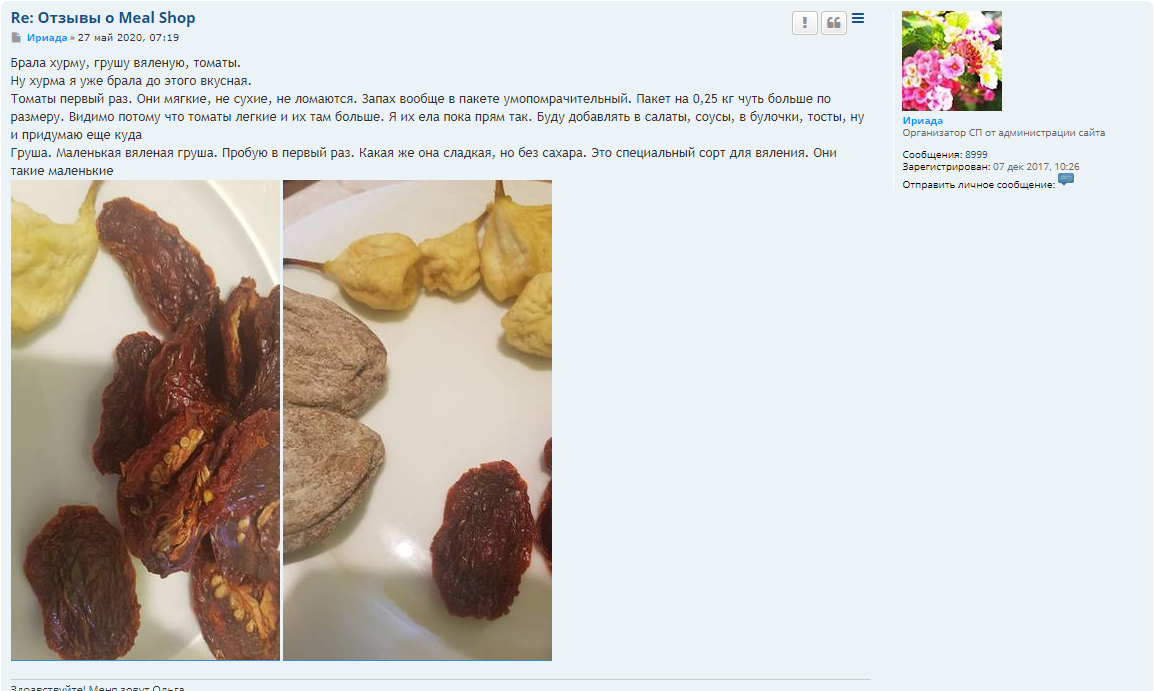
Task: Click the "Сообщения:" label in the profile panel
Action: [x=932, y=155]
